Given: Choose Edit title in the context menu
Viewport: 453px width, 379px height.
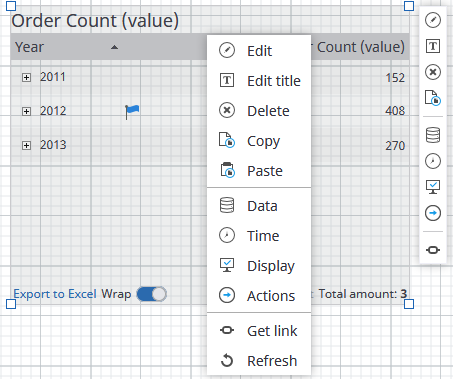Looking at the screenshot, I should click(259, 81).
